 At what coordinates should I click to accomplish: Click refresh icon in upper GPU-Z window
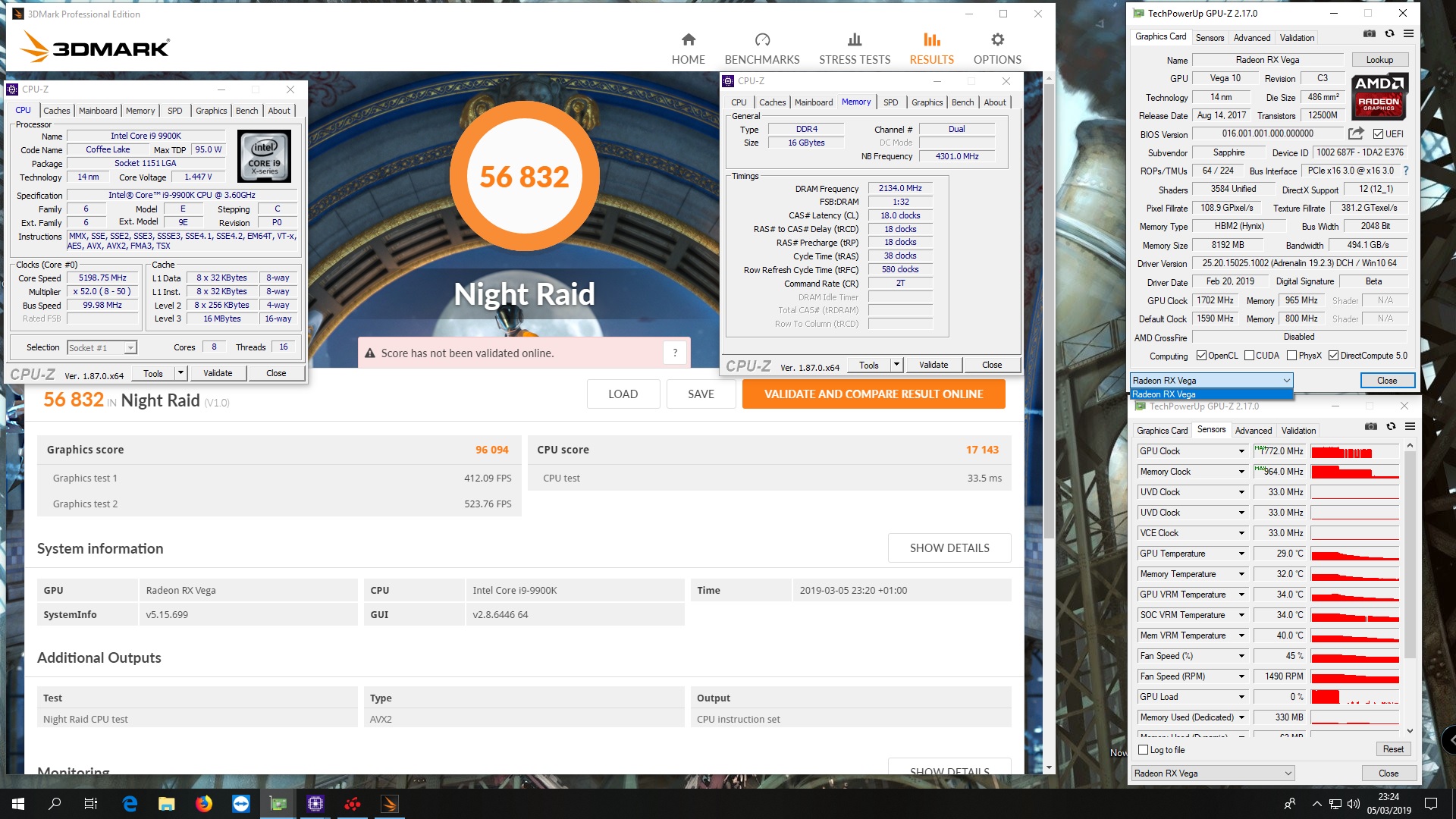1389,34
